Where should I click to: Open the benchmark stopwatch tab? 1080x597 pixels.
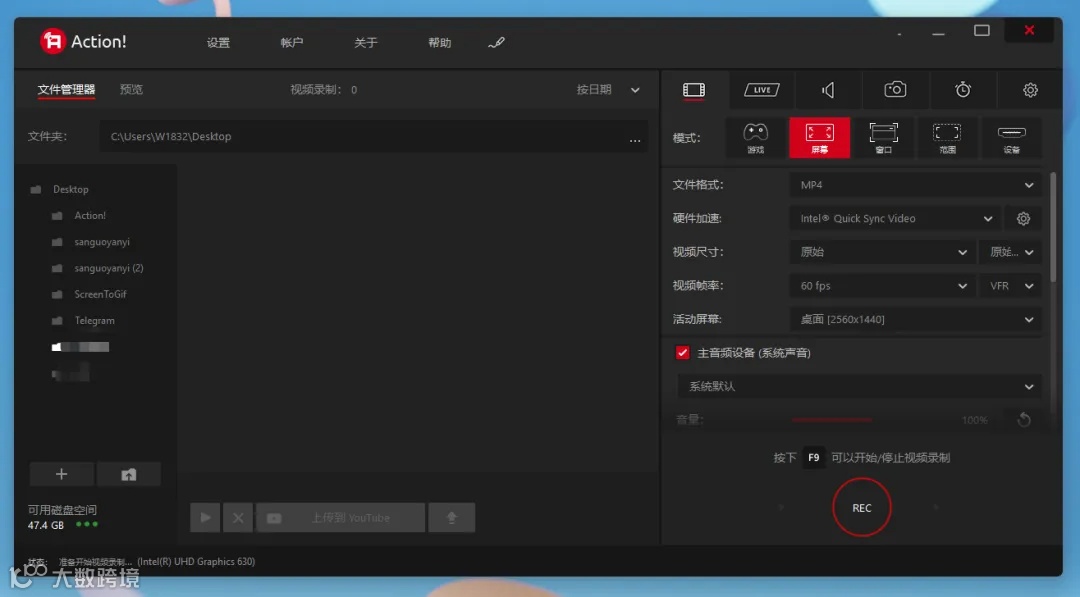(x=963, y=90)
